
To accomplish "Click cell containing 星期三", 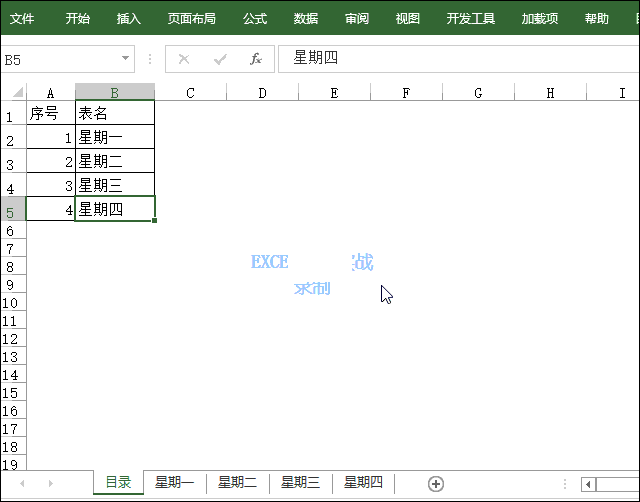I will click(x=115, y=185).
